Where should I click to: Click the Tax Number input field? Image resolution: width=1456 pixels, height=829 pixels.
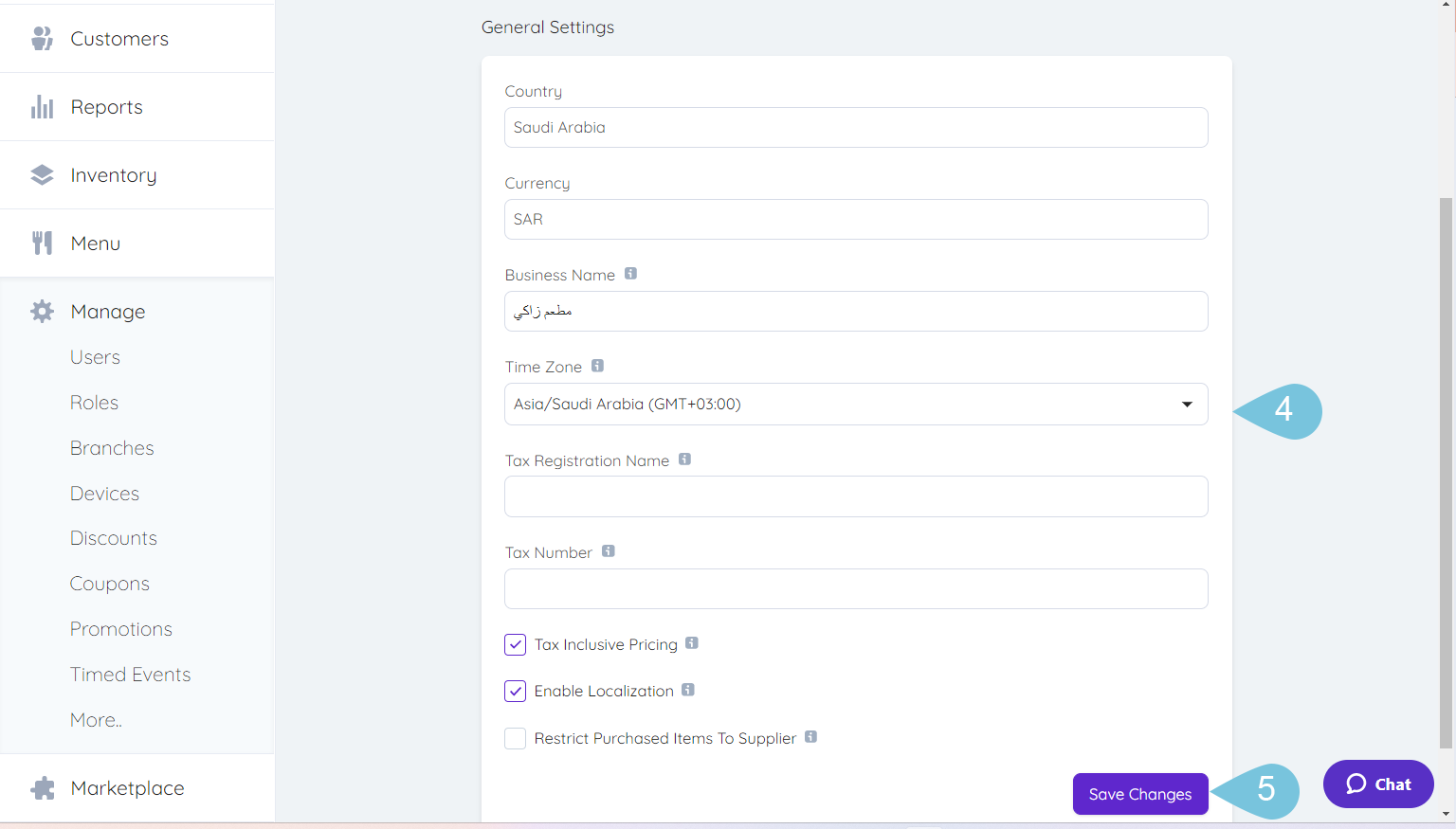pyautogui.click(x=856, y=588)
